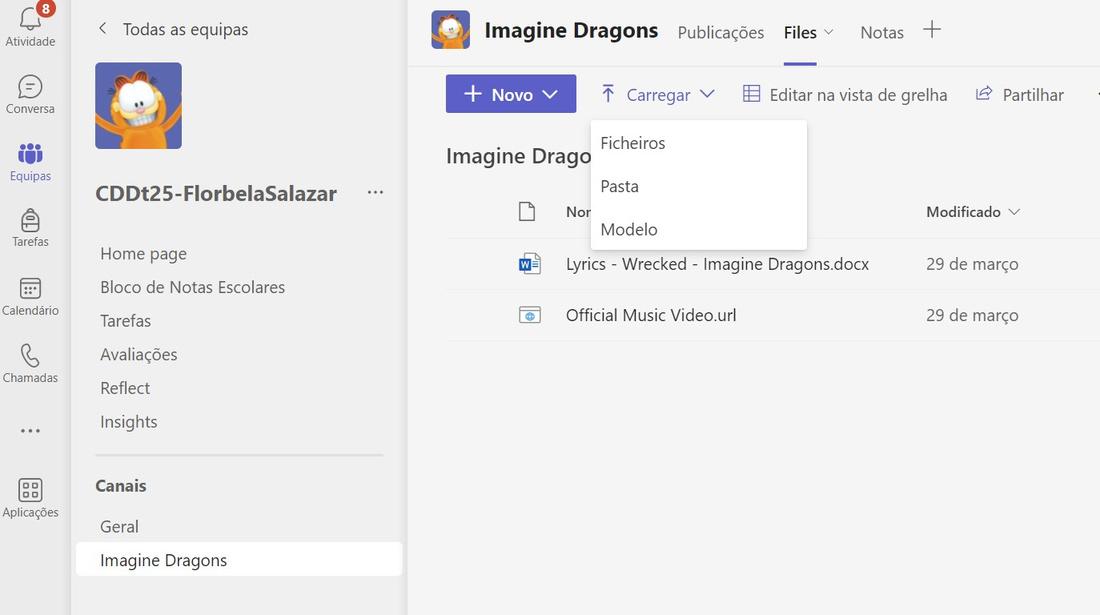
Task: Open the Atividade notifications bell
Action: point(30,20)
